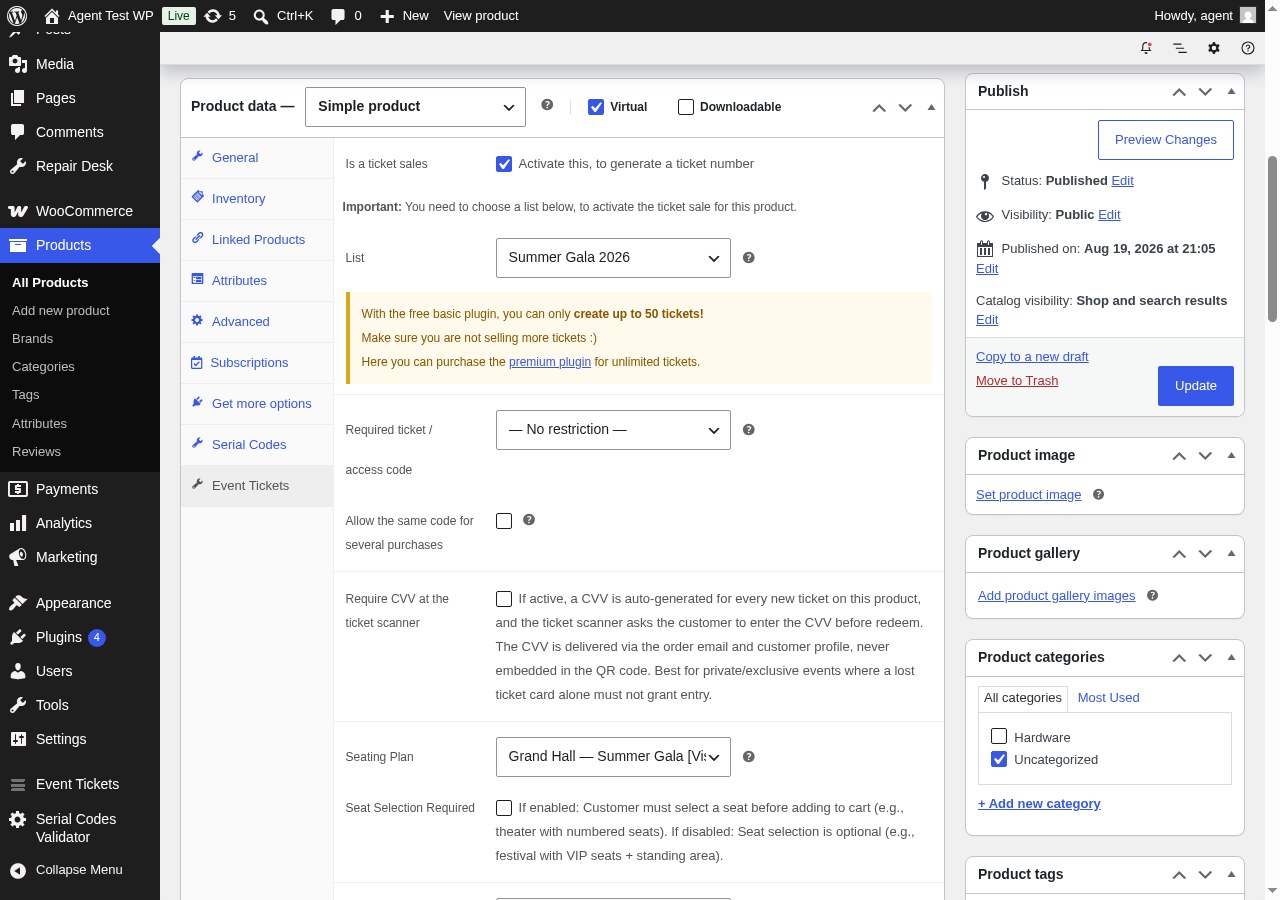The image size is (1280, 900).
Task: Show help tooltip for Seating Plan
Action: pos(749,756)
